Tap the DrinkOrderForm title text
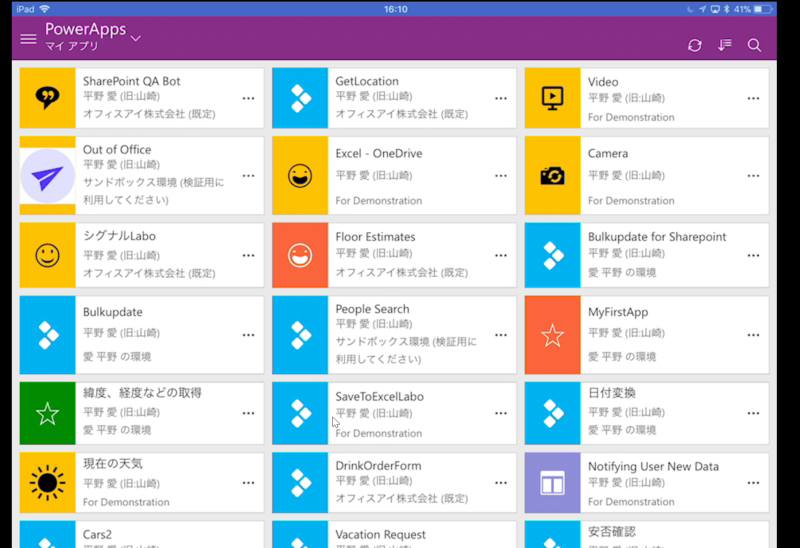The image size is (800, 548). 378,465
